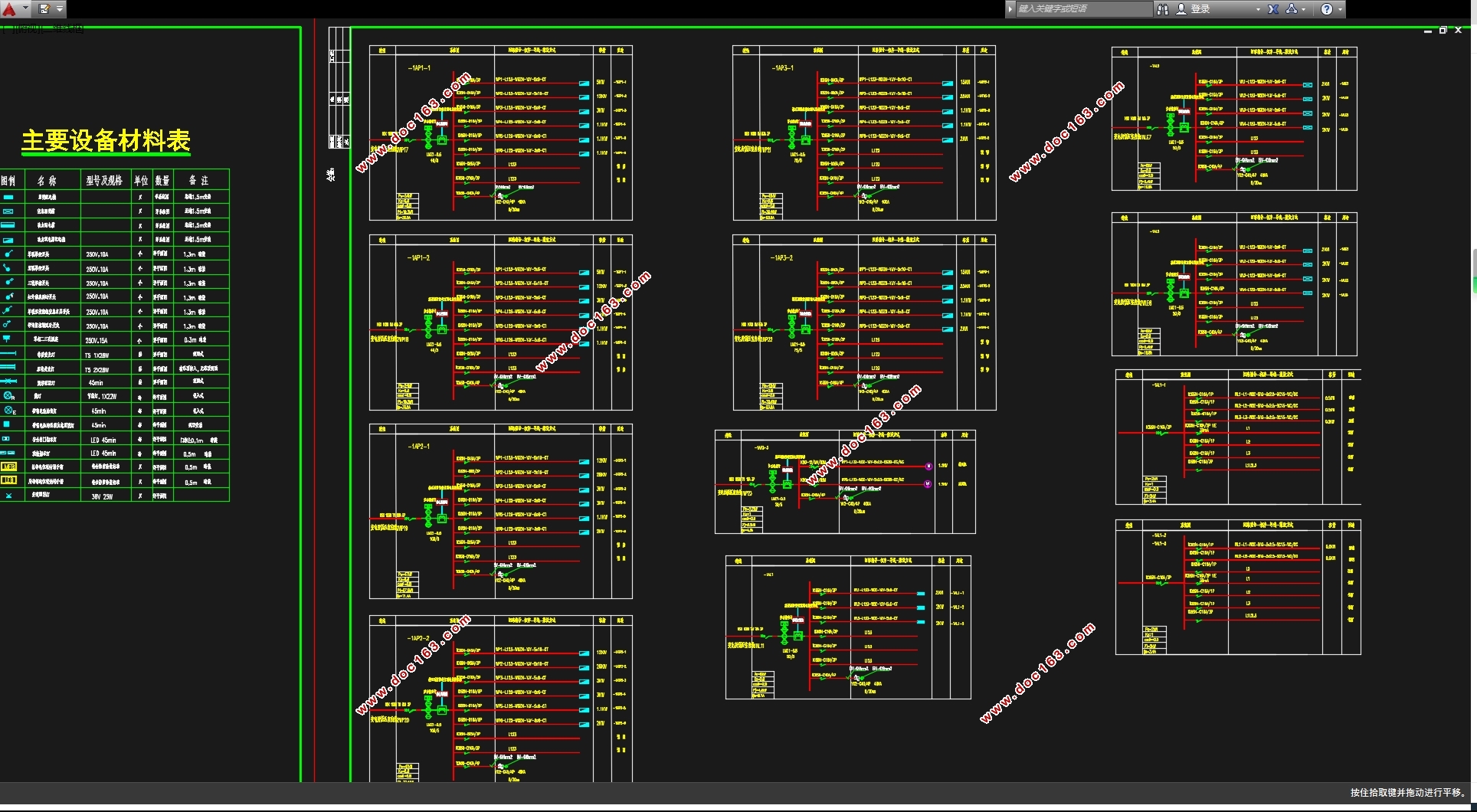1477x812 pixels.
Task: Restore down the drawing window
Action: pos(1443,31)
